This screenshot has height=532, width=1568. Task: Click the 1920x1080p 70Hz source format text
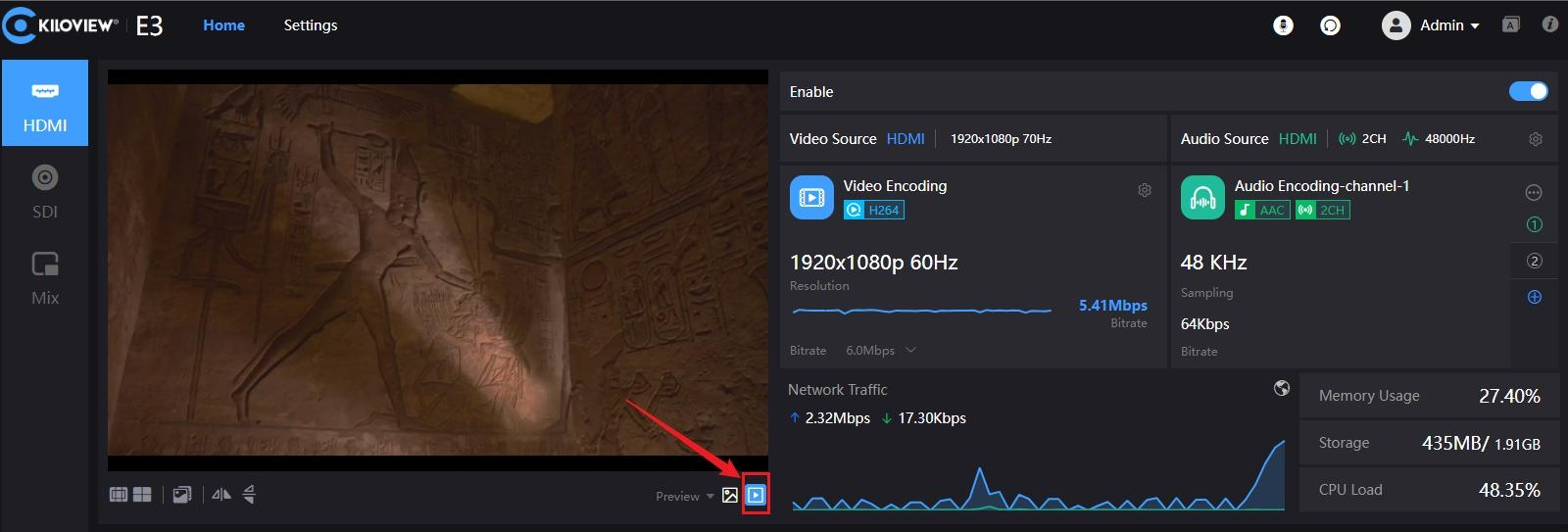[1001, 139]
